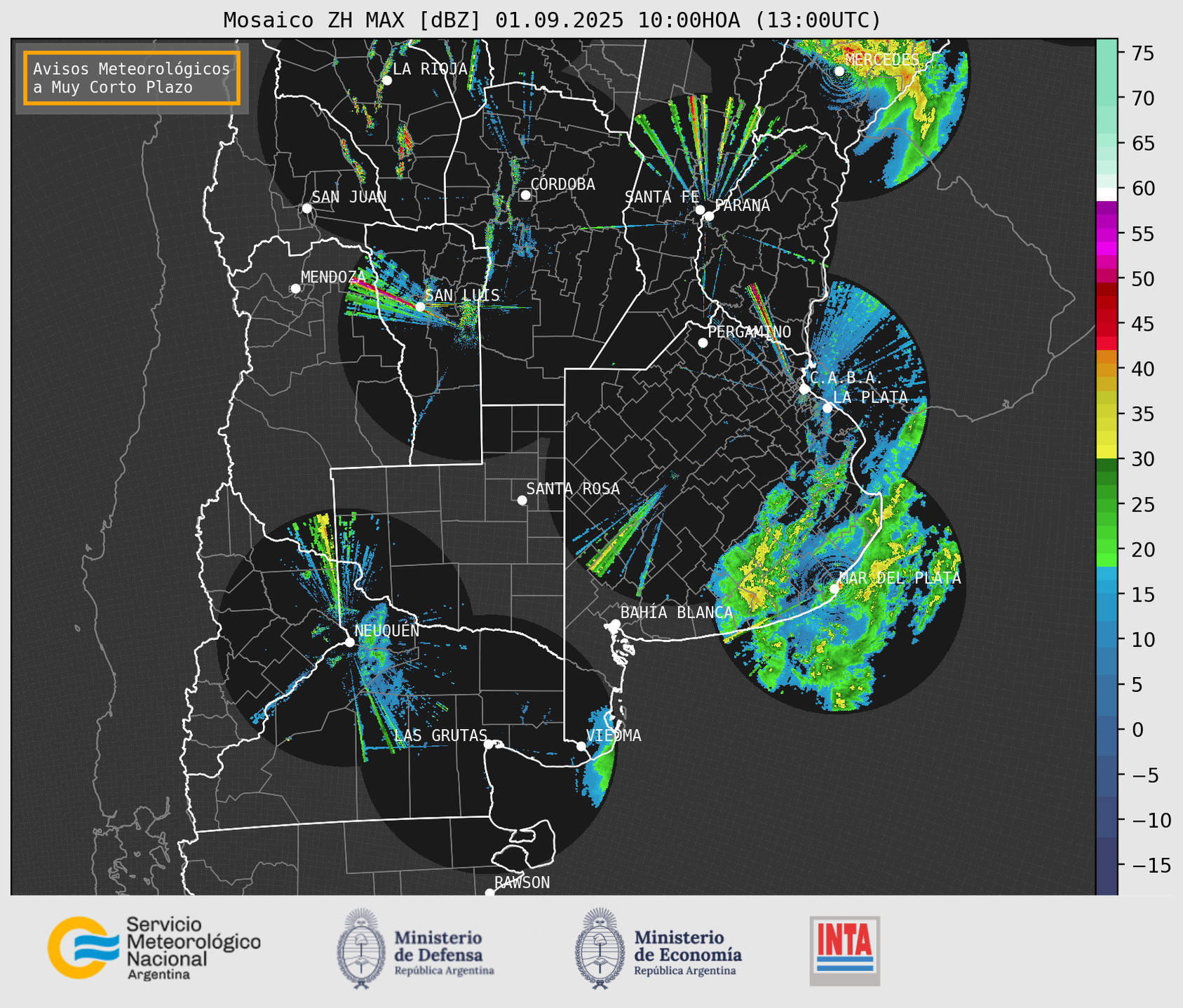Select the 75 dBZ tick on the color scale

1142,53
